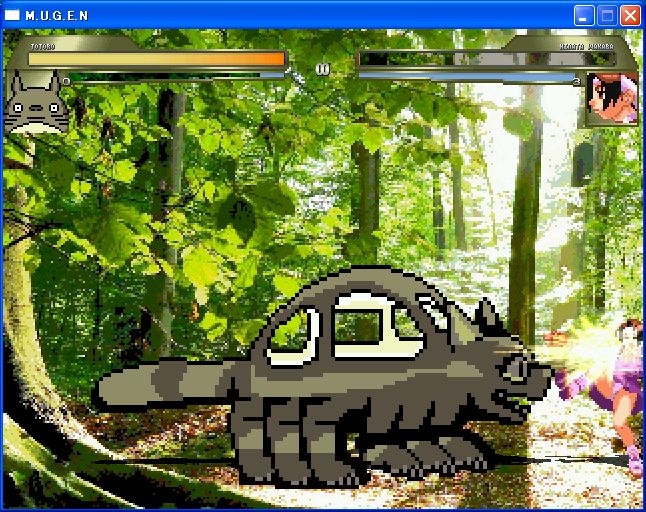Click the M.U.G.E.N title bar text
646x512 pixels.
tap(57, 16)
